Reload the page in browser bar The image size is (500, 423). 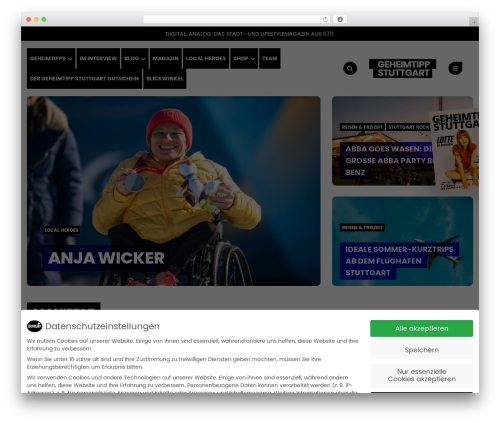coord(325,20)
